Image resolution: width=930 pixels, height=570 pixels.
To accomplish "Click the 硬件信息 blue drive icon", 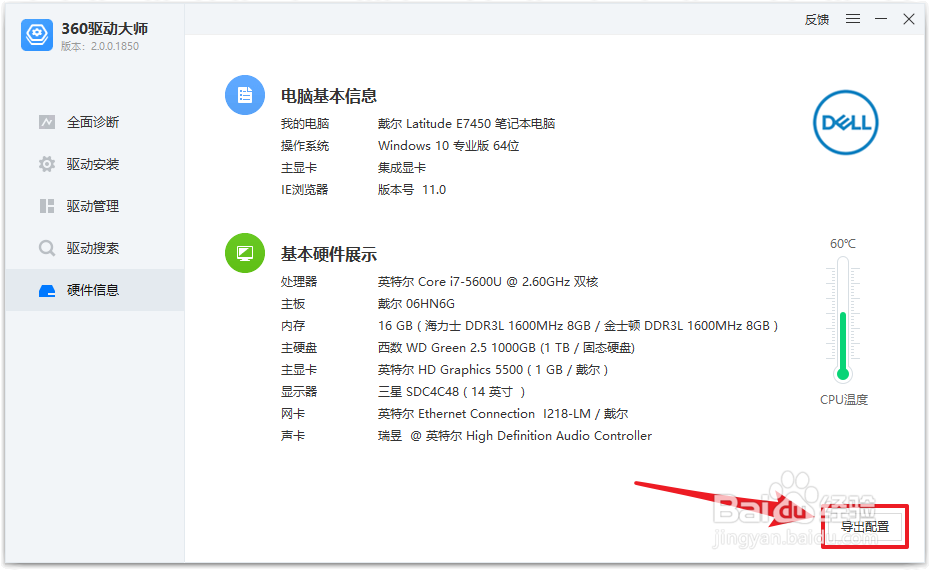I will click(x=47, y=290).
